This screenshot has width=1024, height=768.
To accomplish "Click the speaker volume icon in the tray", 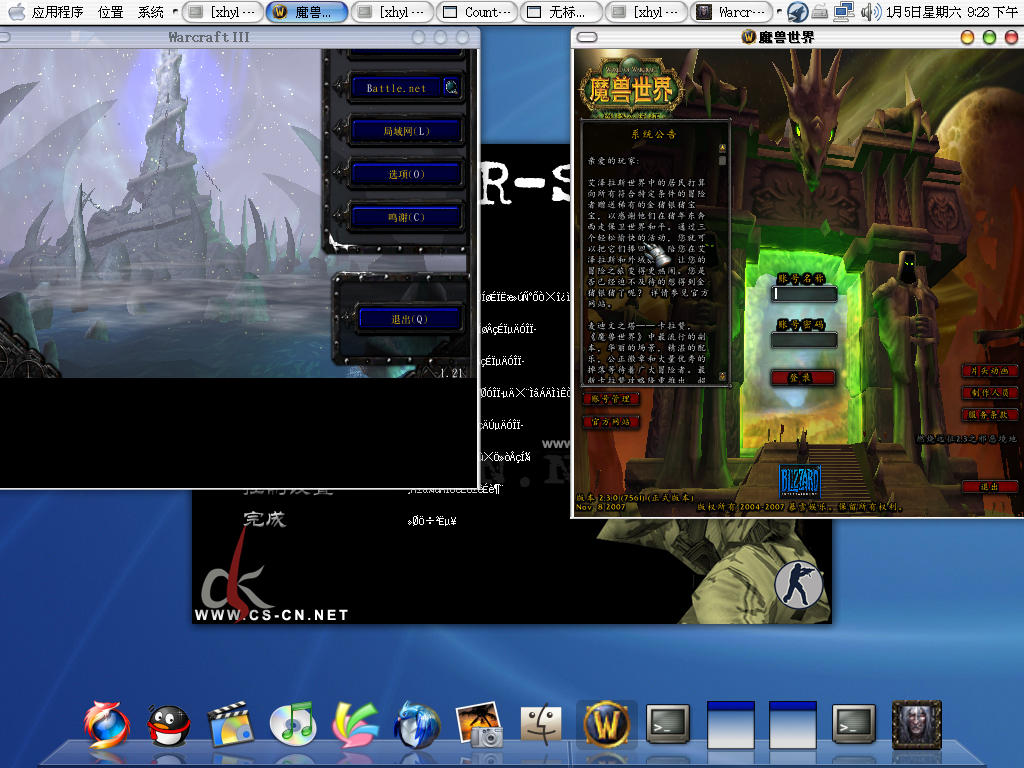I will click(x=870, y=12).
